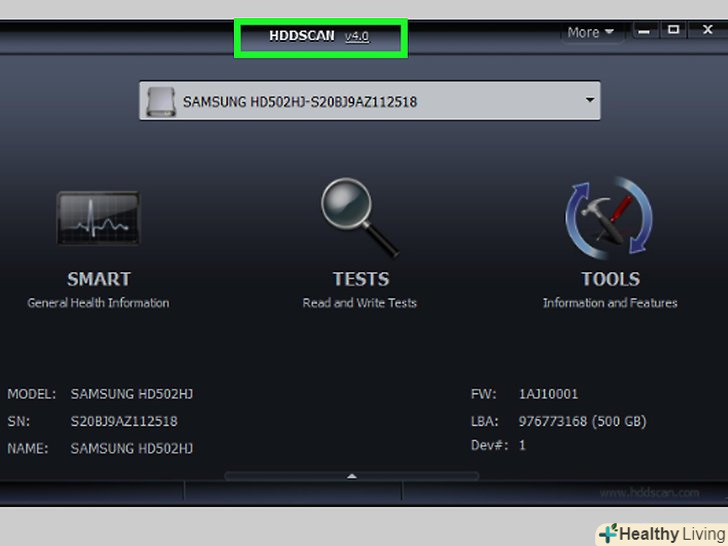The image size is (728, 546).
Task: Click the firmware value 1AJ10001
Action: tap(548, 394)
